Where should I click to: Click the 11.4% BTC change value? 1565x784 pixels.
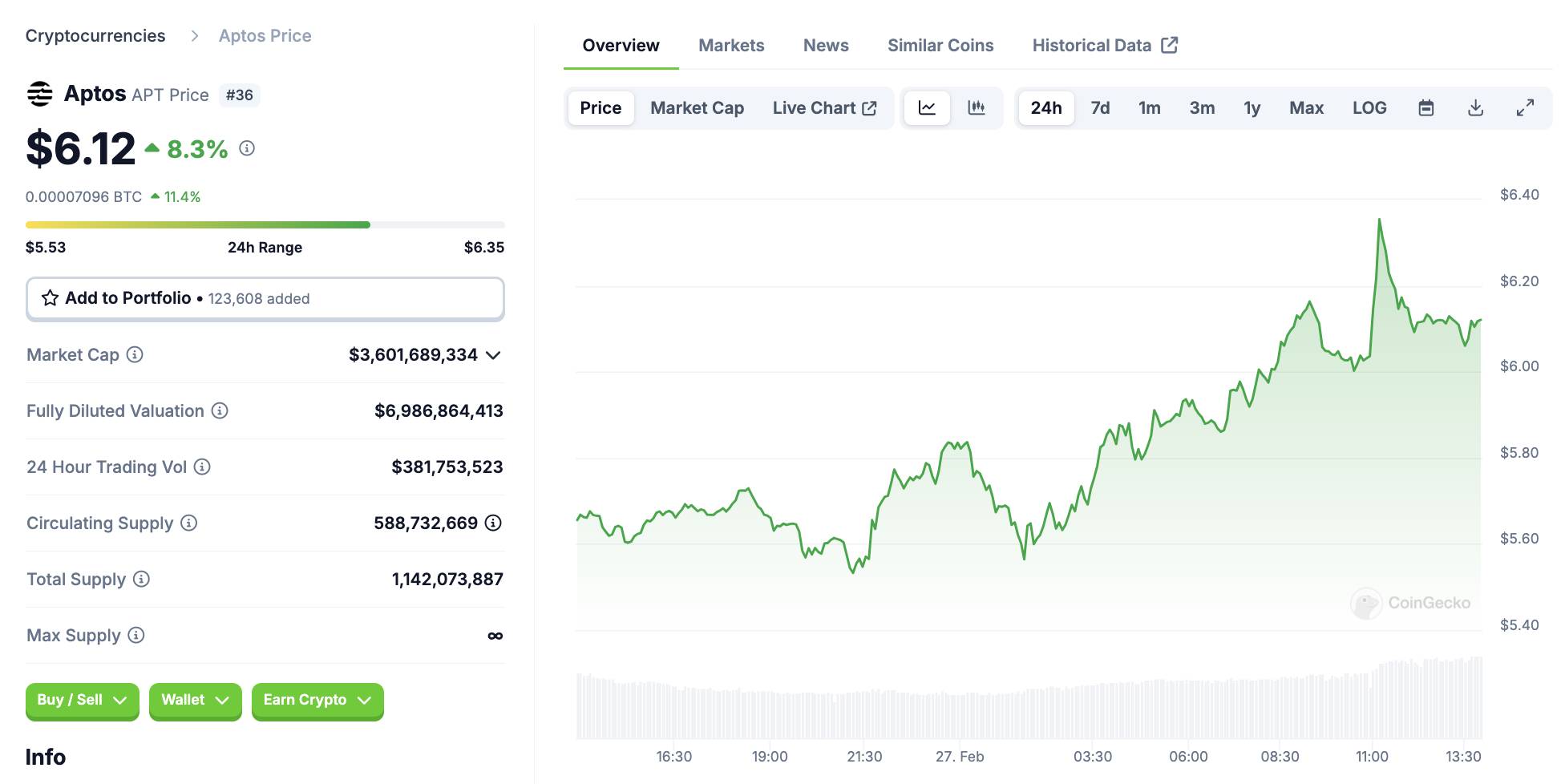[182, 197]
